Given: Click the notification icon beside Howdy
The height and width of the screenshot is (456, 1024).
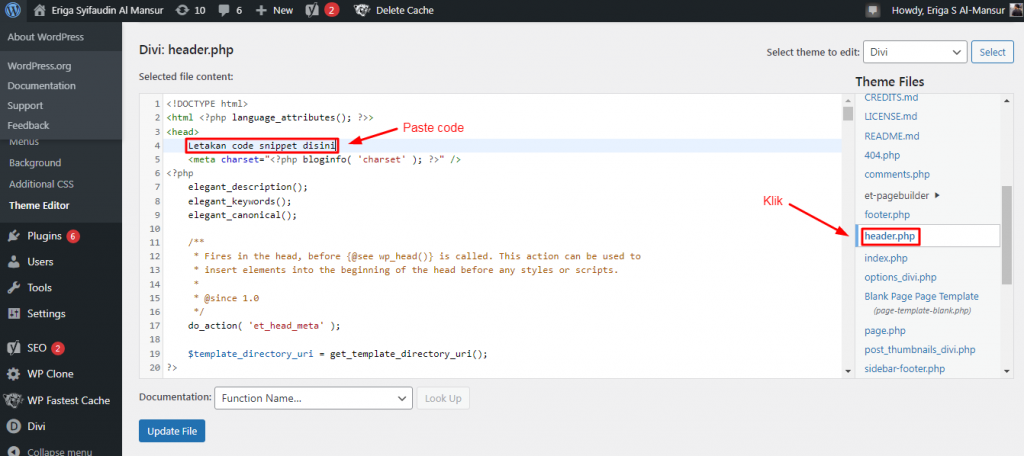Looking at the screenshot, I should tap(872, 10).
